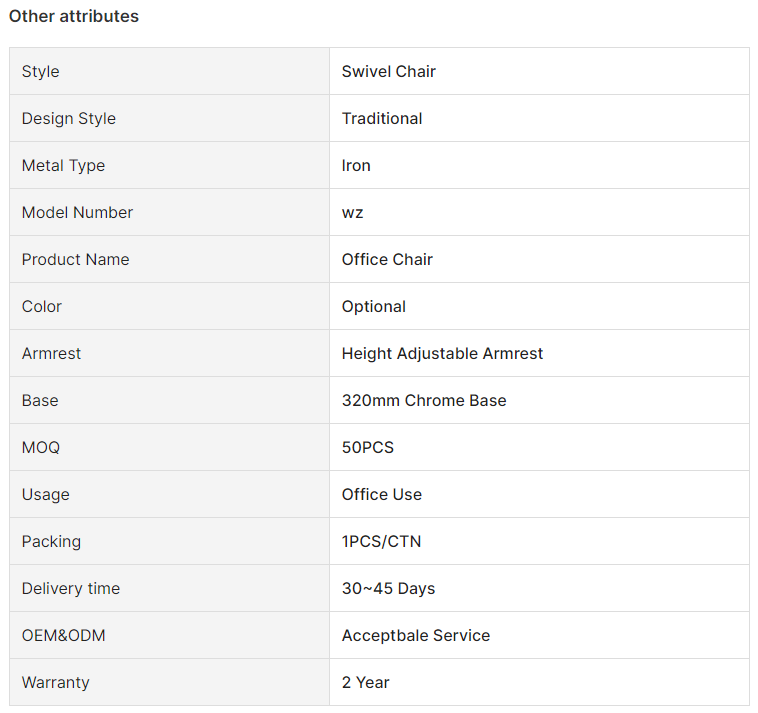This screenshot has height=713, width=758.
Task: Click the Acceptbale Service OEM&ODM value
Action: pyautogui.click(x=416, y=635)
